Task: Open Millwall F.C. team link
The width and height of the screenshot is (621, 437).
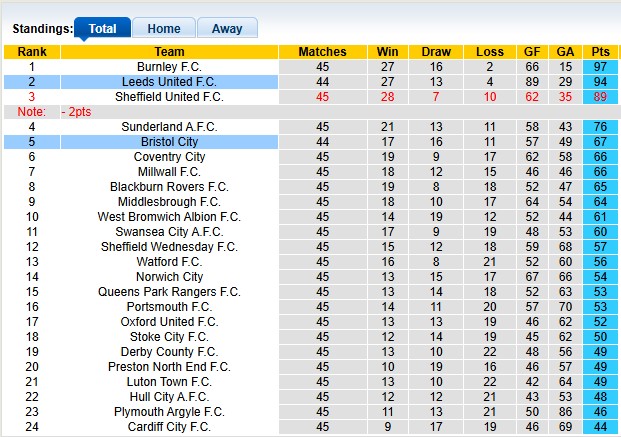Action: tap(169, 172)
